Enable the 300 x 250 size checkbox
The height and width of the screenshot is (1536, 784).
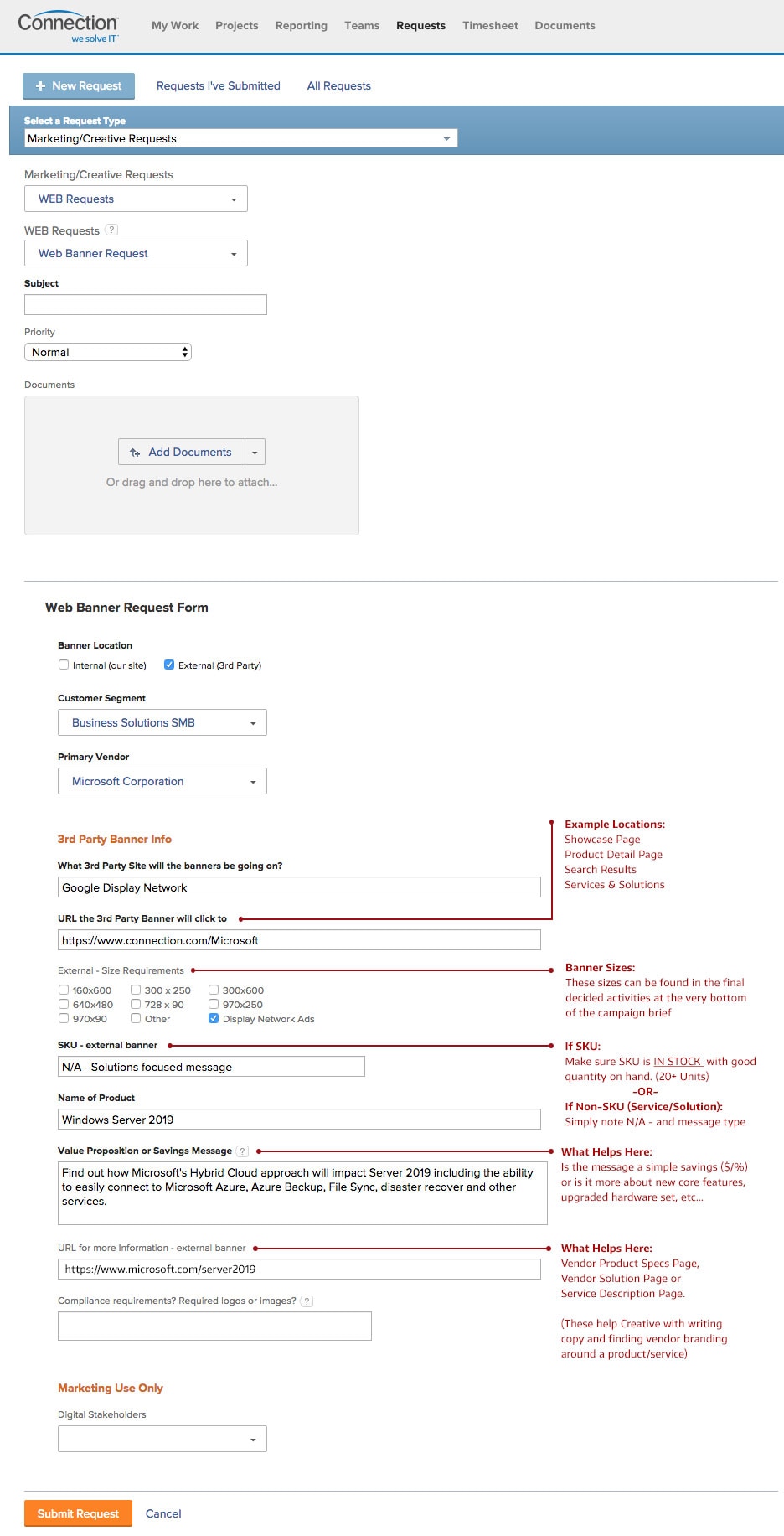coord(136,990)
